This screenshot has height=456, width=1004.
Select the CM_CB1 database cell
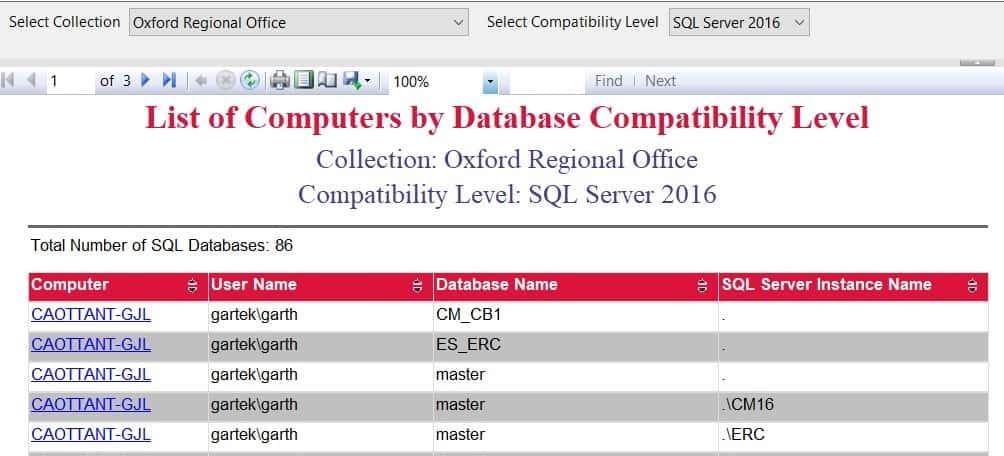[575, 316]
